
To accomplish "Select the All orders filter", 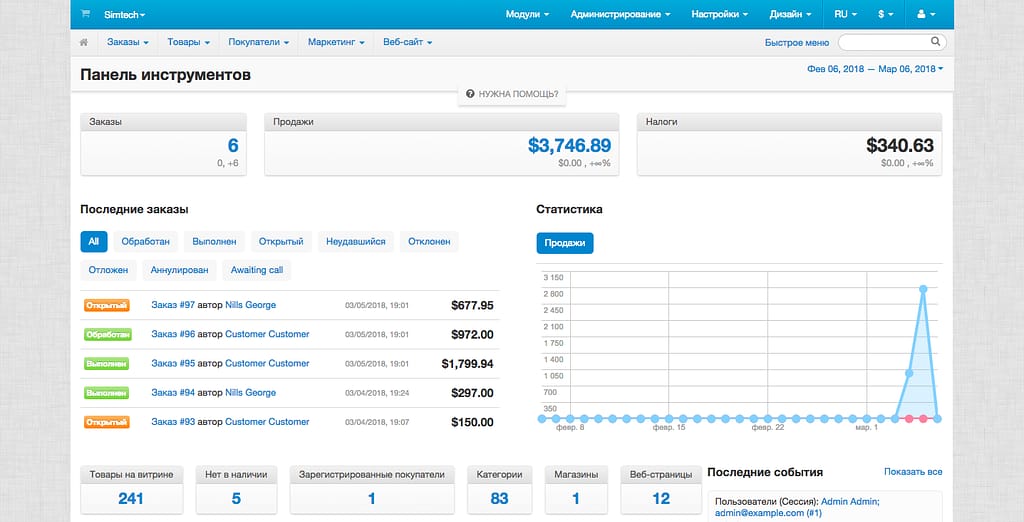I will tap(93, 241).
